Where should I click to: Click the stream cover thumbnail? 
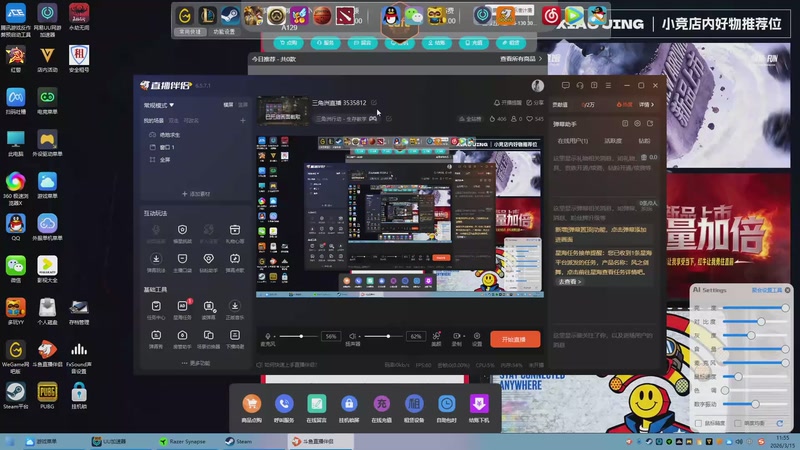(x=283, y=110)
